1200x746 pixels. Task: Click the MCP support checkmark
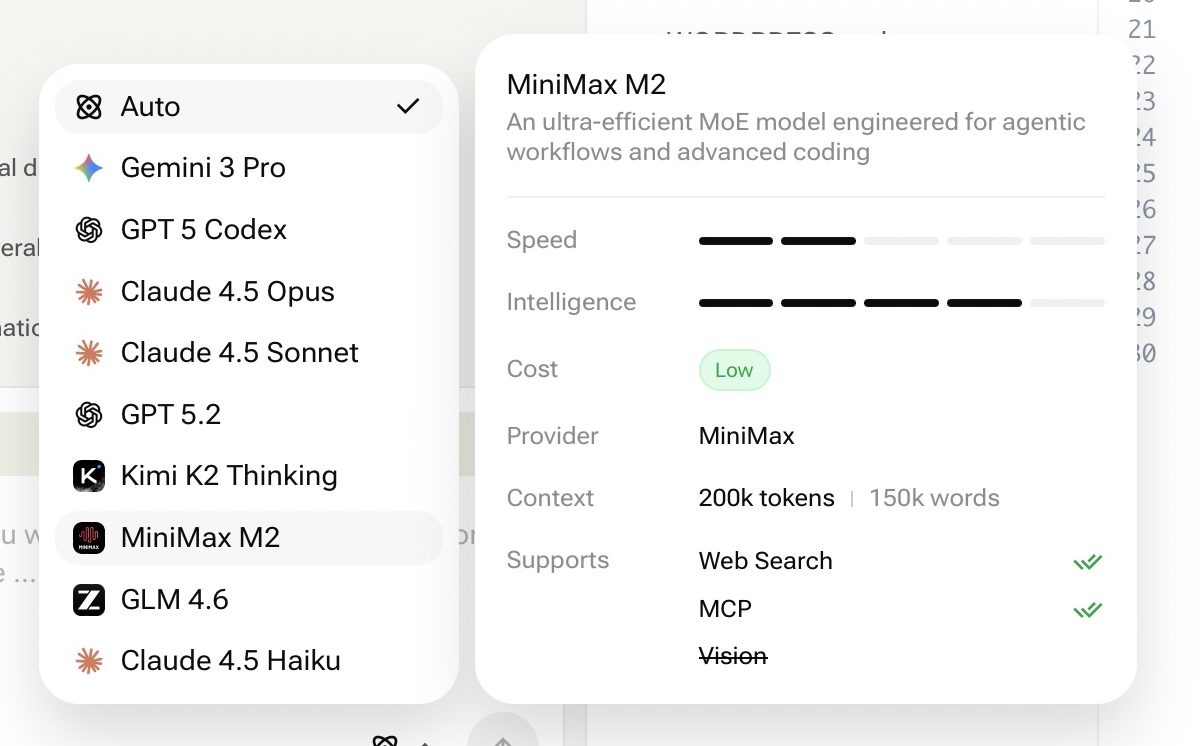coord(1087,610)
